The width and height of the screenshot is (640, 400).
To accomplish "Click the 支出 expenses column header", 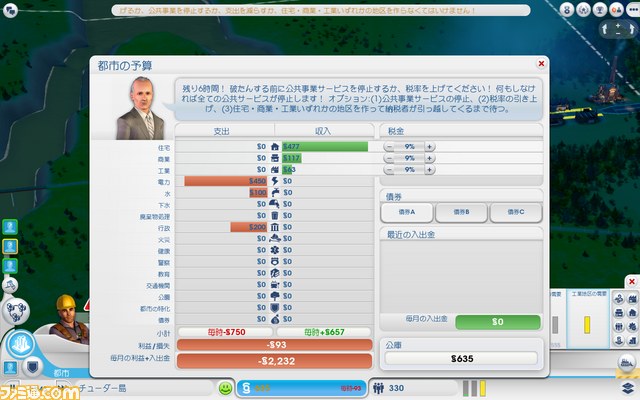I will 222,131.
